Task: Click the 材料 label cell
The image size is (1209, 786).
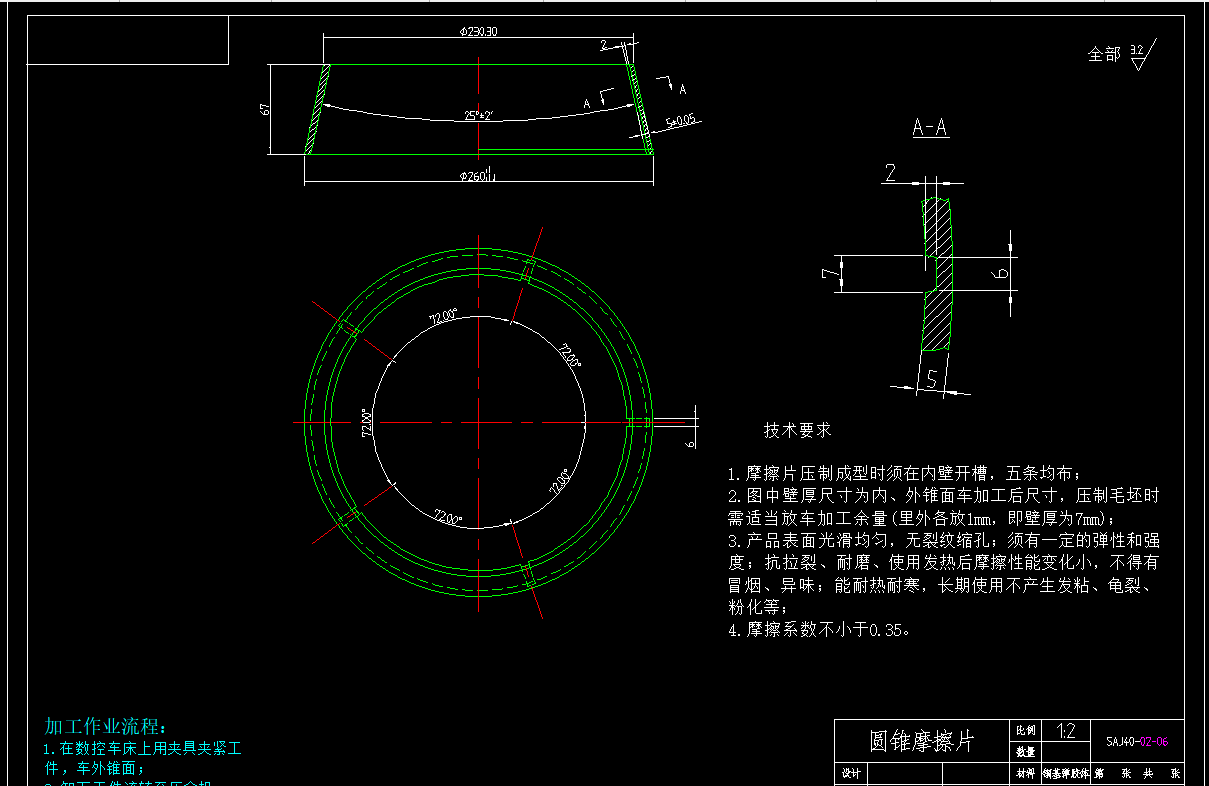Action: [x=1025, y=774]
